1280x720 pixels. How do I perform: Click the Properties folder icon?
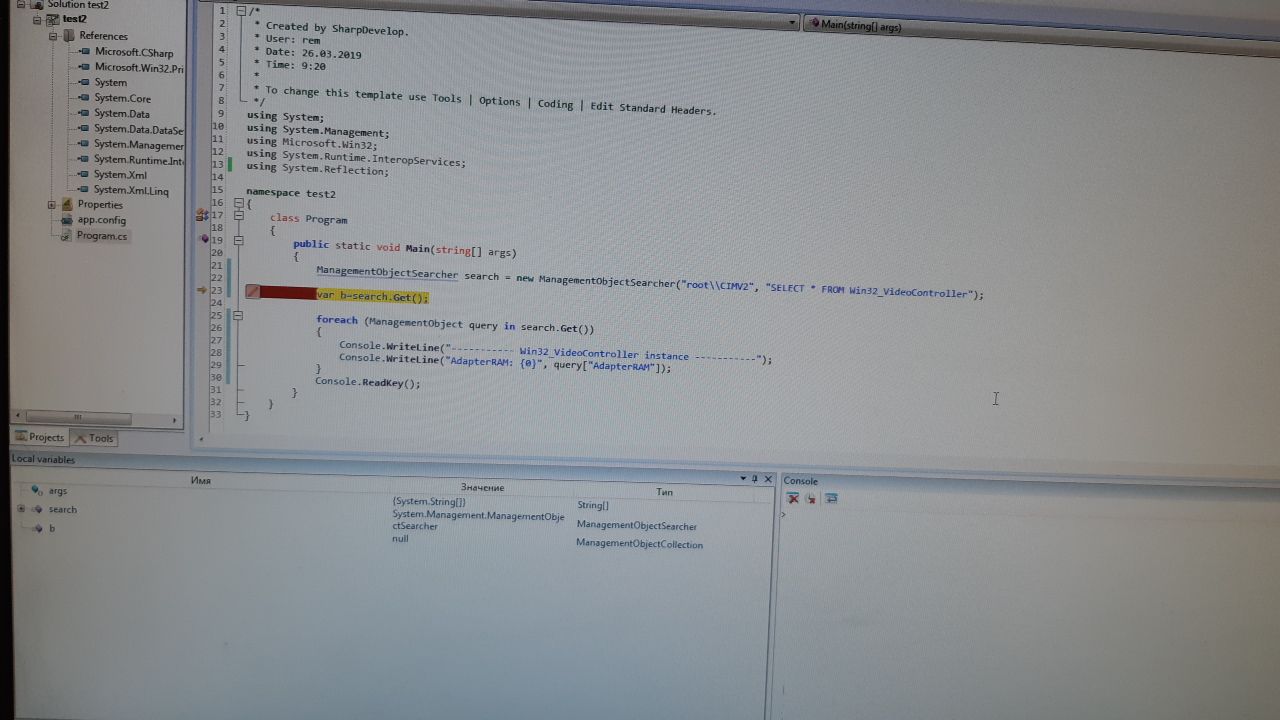(x=68, y=205)
